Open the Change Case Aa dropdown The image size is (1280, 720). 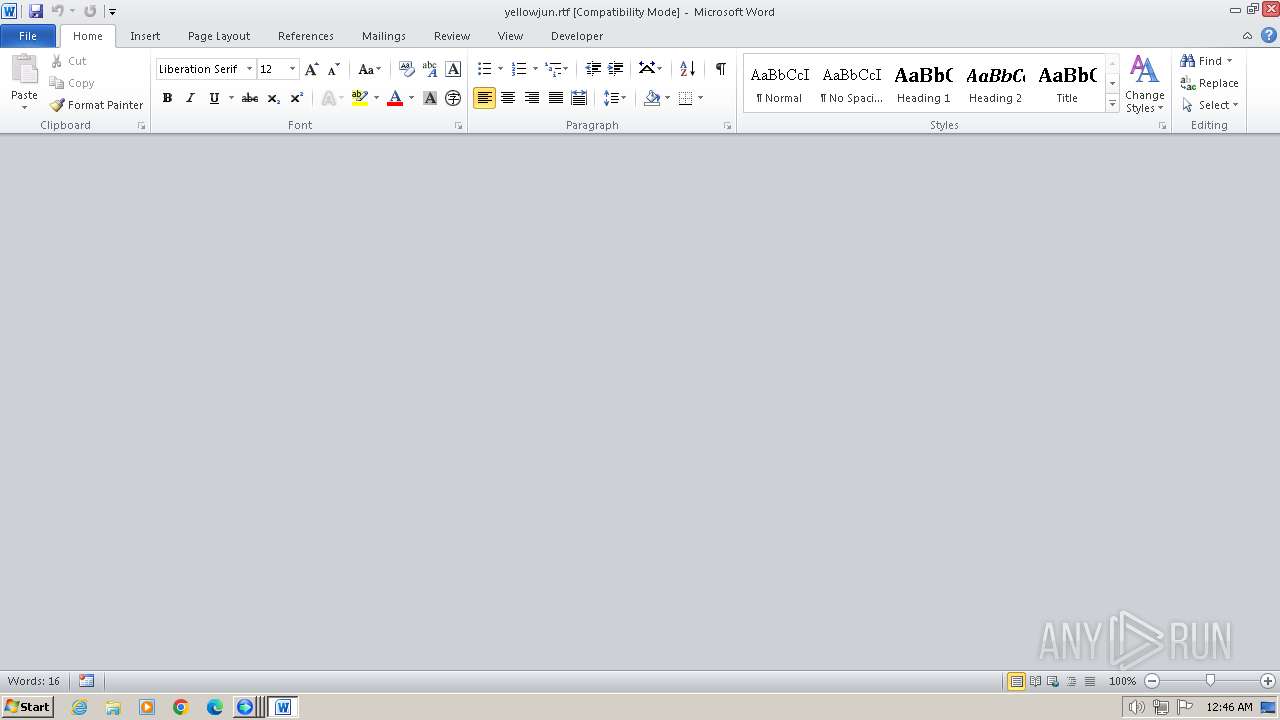click(x=369, y=69)
